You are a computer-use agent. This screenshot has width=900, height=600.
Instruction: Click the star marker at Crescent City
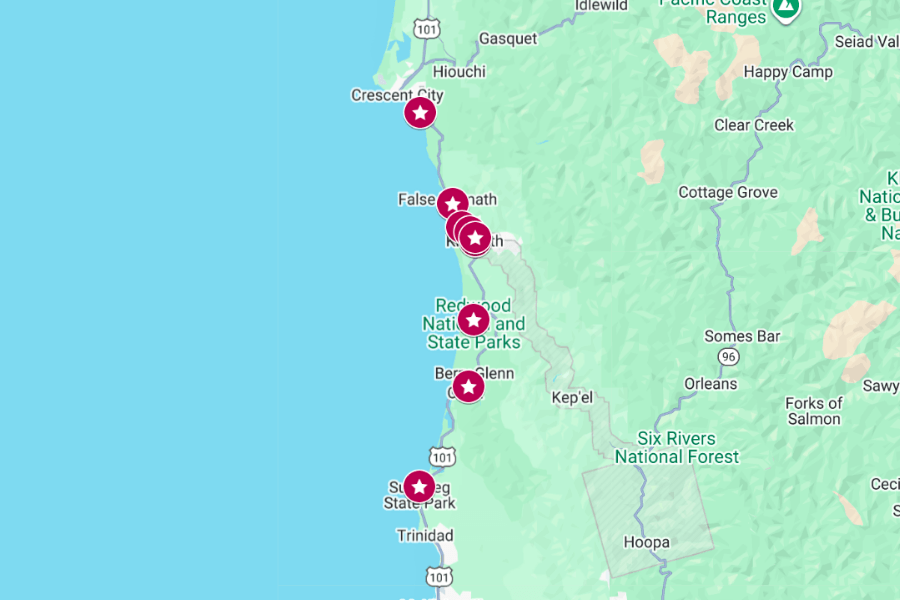420,113
